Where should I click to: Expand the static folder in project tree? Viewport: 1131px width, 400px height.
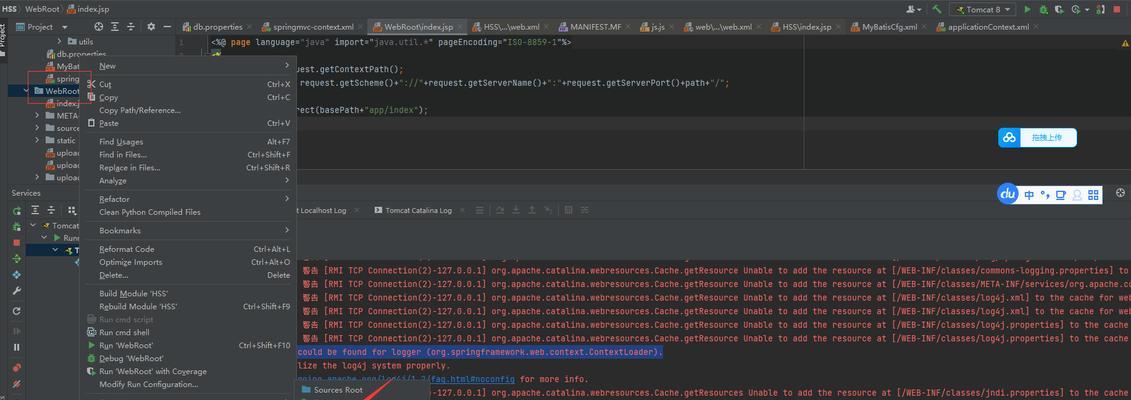coord(38,141)
